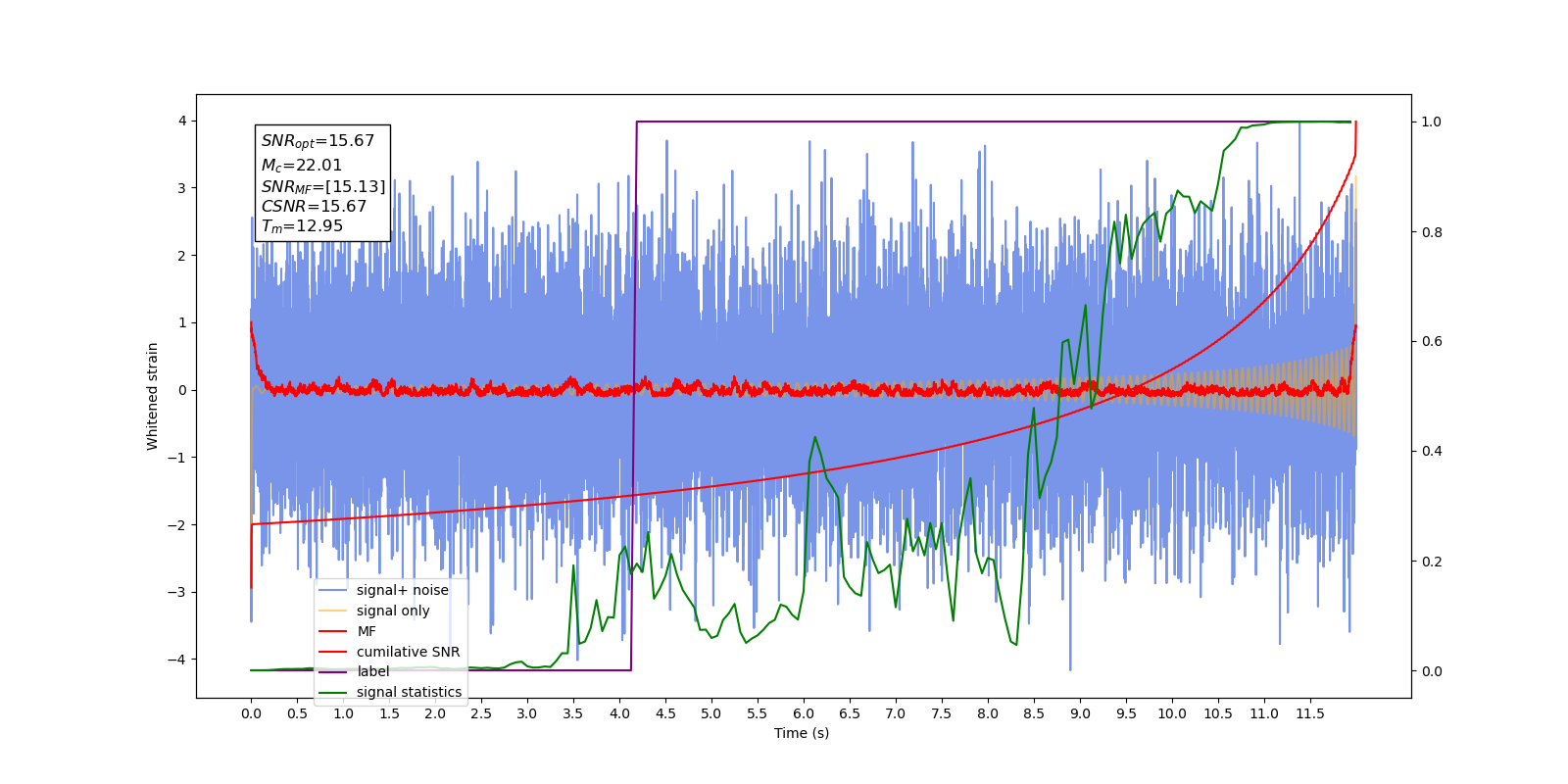
Task: Click the left y-axis tick label 0
Action: [x=182, y=390]
